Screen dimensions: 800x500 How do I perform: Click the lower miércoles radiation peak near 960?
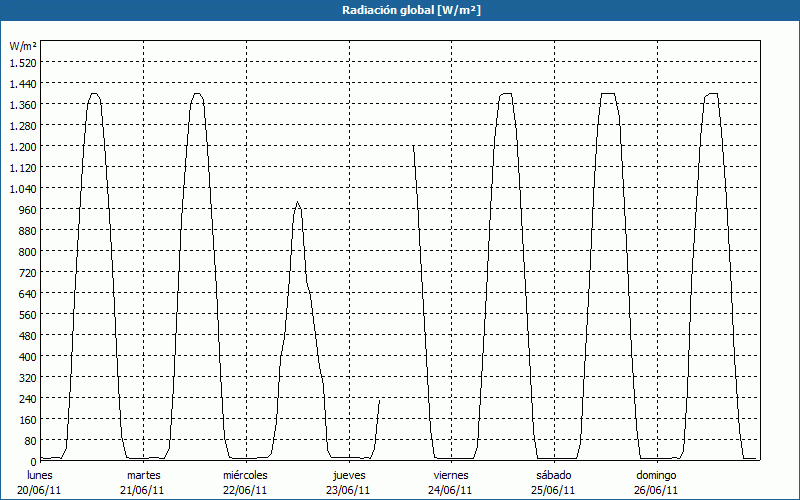click(297, 203)
